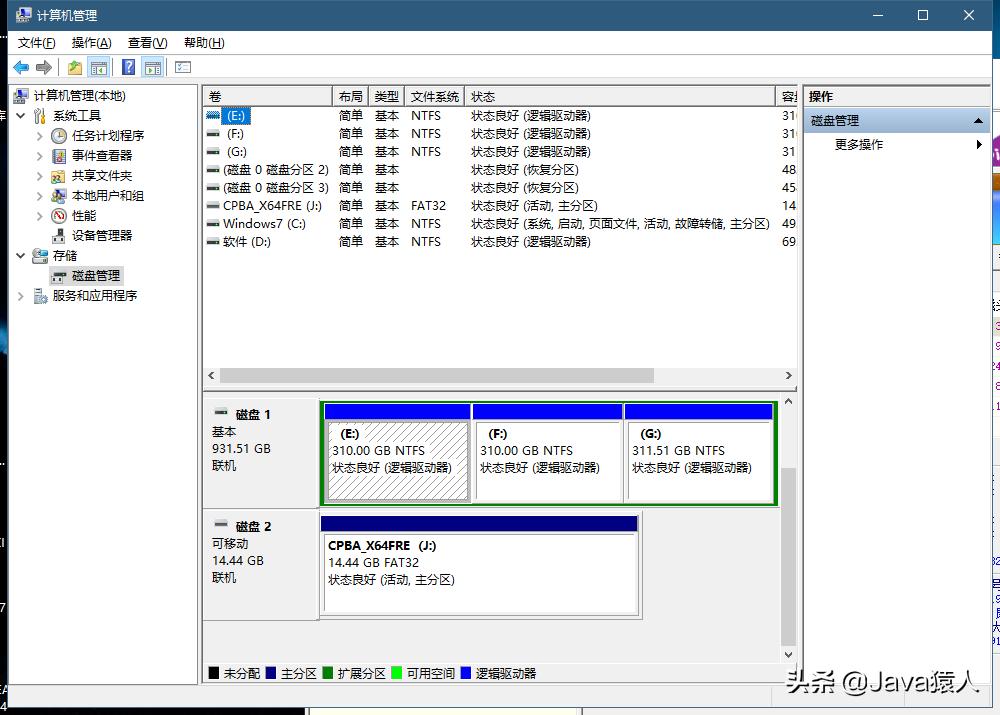Collapse the 存储 tree node
Screen dimensions: 1000x715
tap(21, 255)
